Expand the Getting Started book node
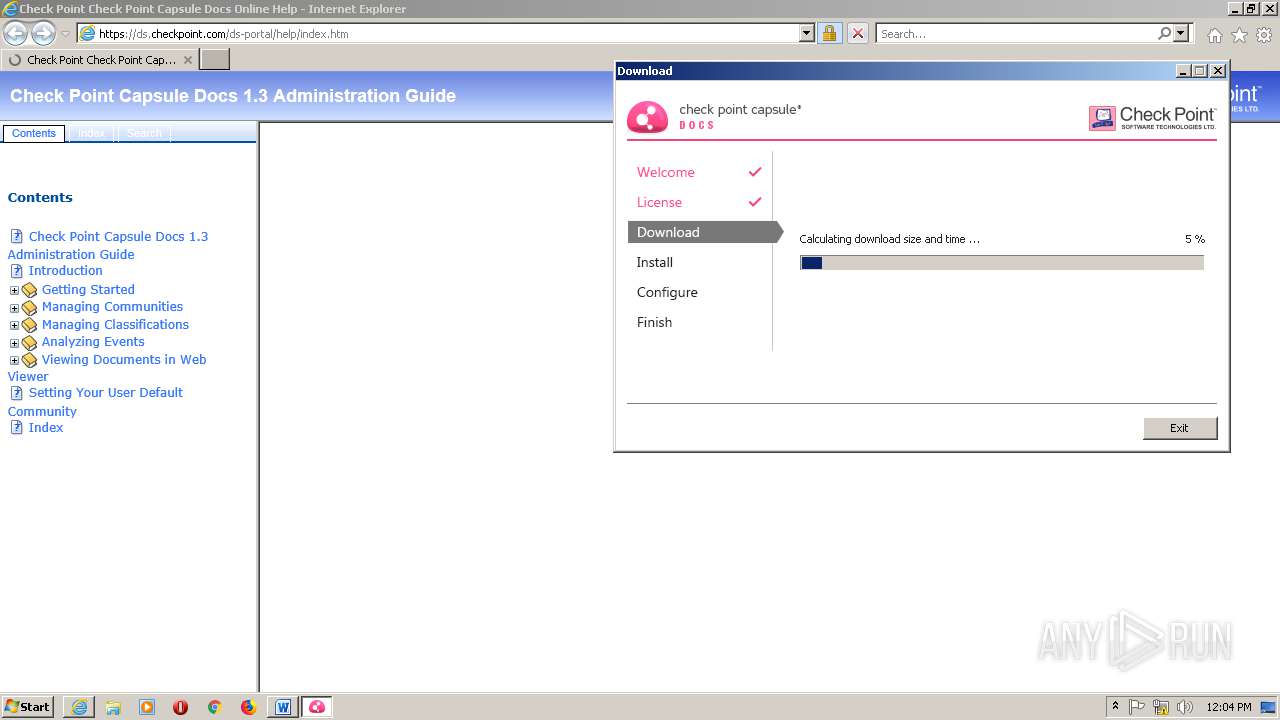This screenshot has width=1280, height=720. (x=14, y=290)
